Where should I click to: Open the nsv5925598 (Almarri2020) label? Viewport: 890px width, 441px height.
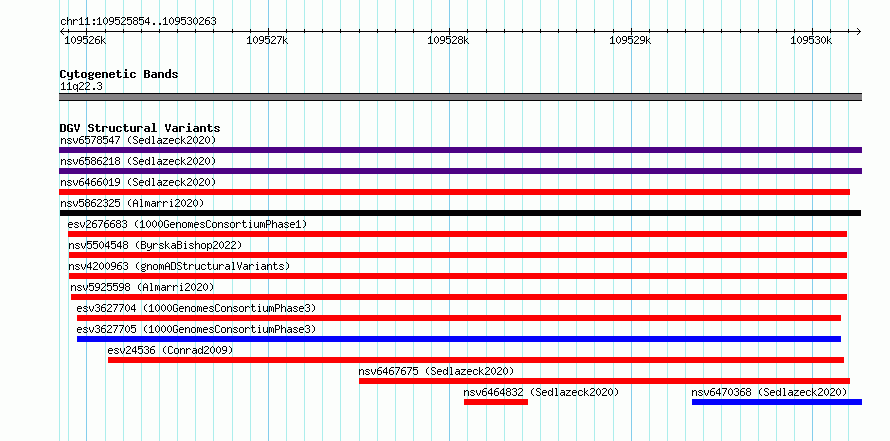pyautogui.click(x=142, y=287)
